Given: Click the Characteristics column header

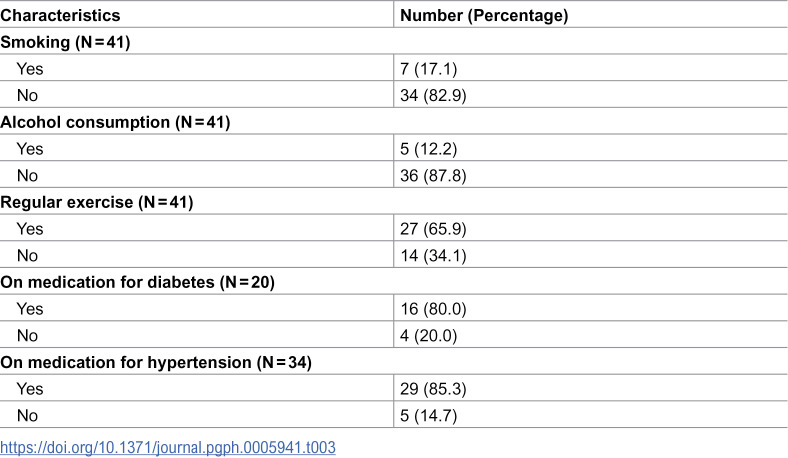Looking at the screenshot, I should coord(60,15).
